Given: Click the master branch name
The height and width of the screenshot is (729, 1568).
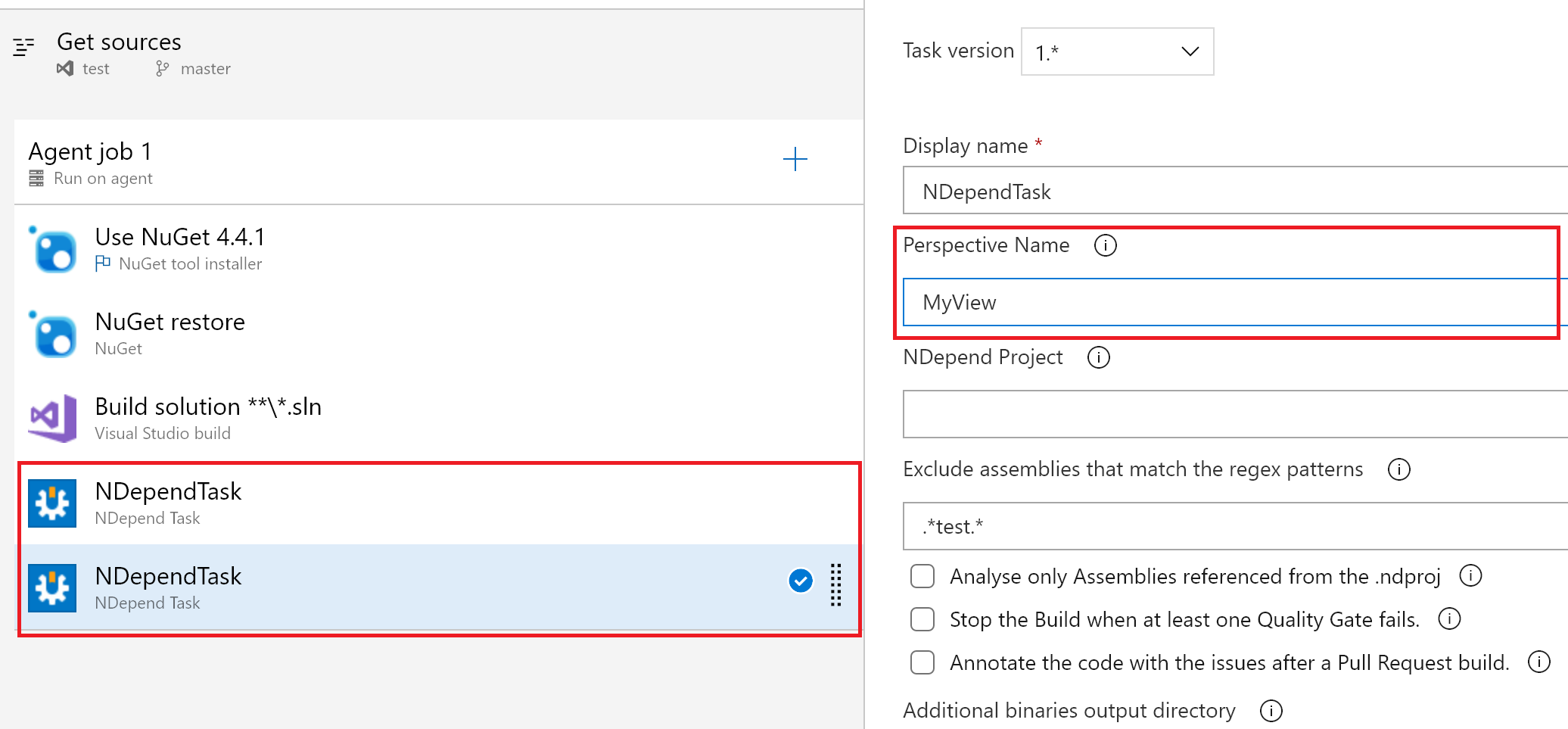Looking at the screenshot, I should pos(206,69).
